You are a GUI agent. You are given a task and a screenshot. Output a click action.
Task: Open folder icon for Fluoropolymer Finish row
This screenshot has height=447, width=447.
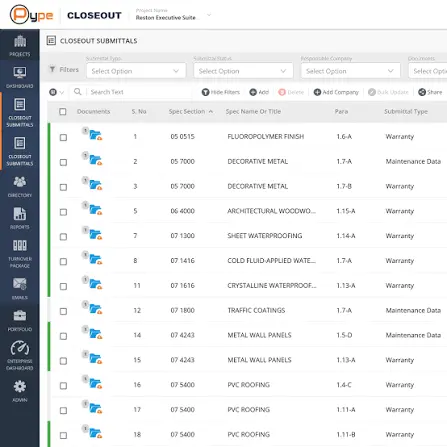[x=96, y=135]
